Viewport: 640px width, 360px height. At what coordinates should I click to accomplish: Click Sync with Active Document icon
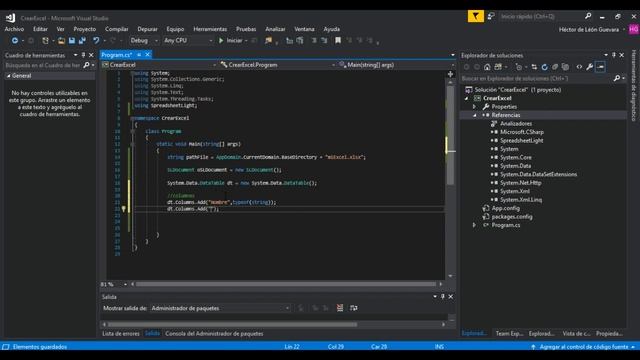[534, 67]
